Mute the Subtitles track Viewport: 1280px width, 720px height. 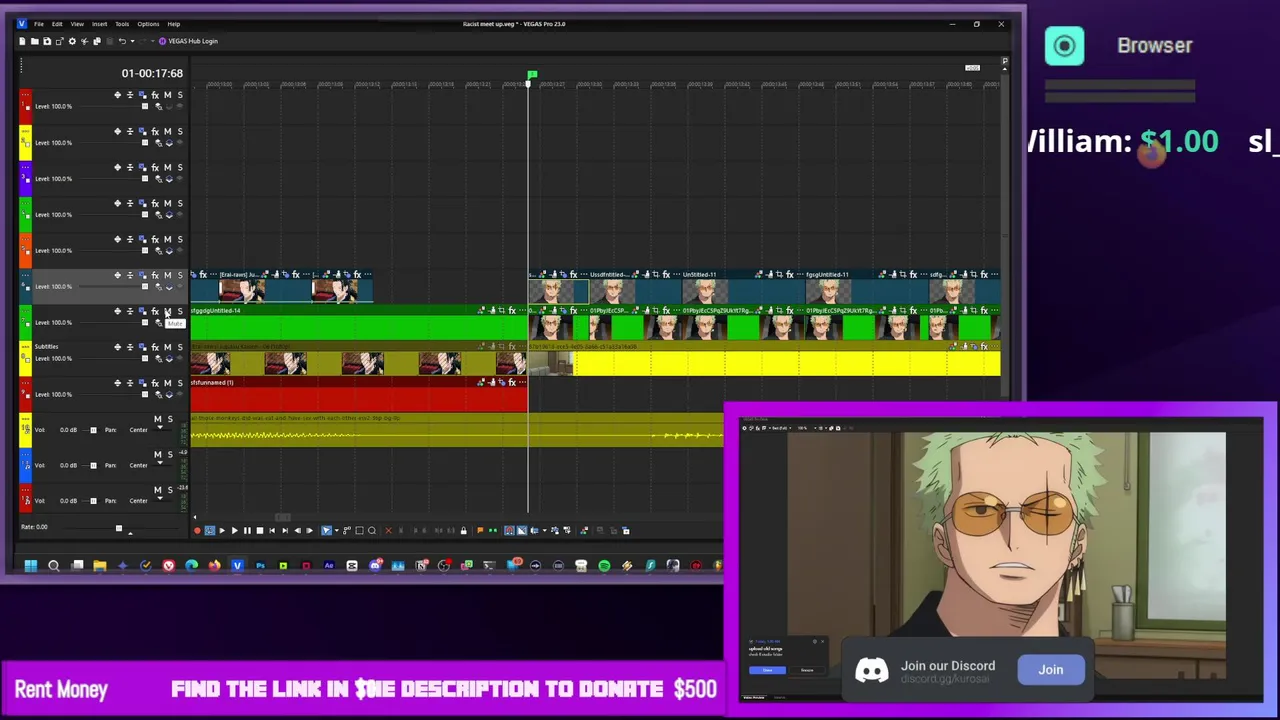click(167, 347)
